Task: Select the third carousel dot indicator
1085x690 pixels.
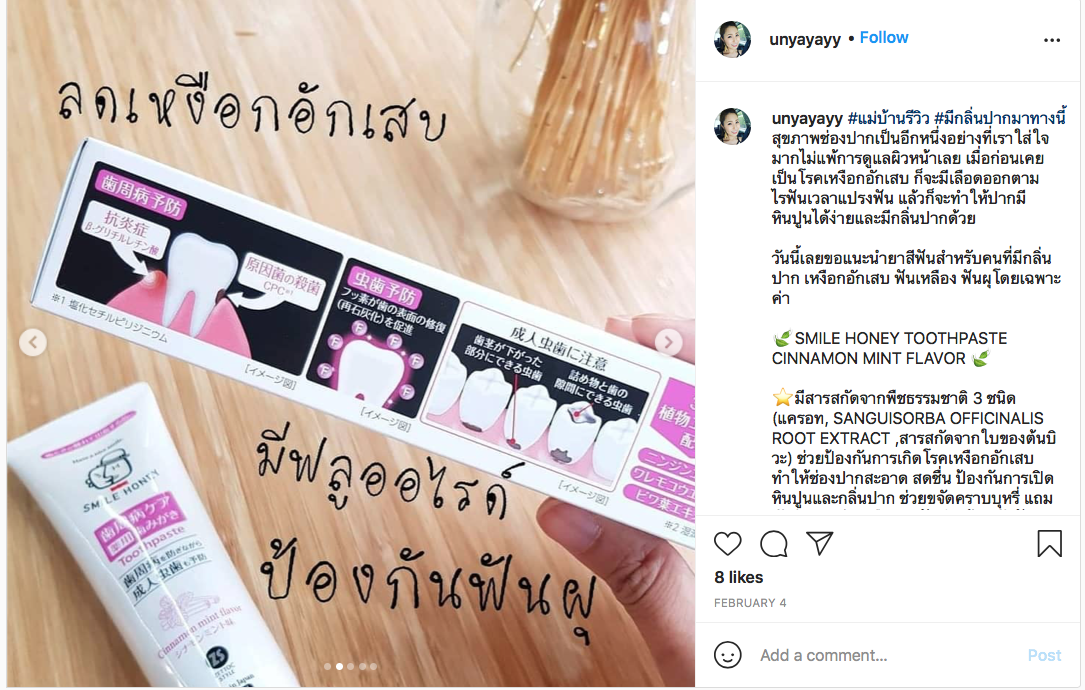Action: click(x=351, y=666)
